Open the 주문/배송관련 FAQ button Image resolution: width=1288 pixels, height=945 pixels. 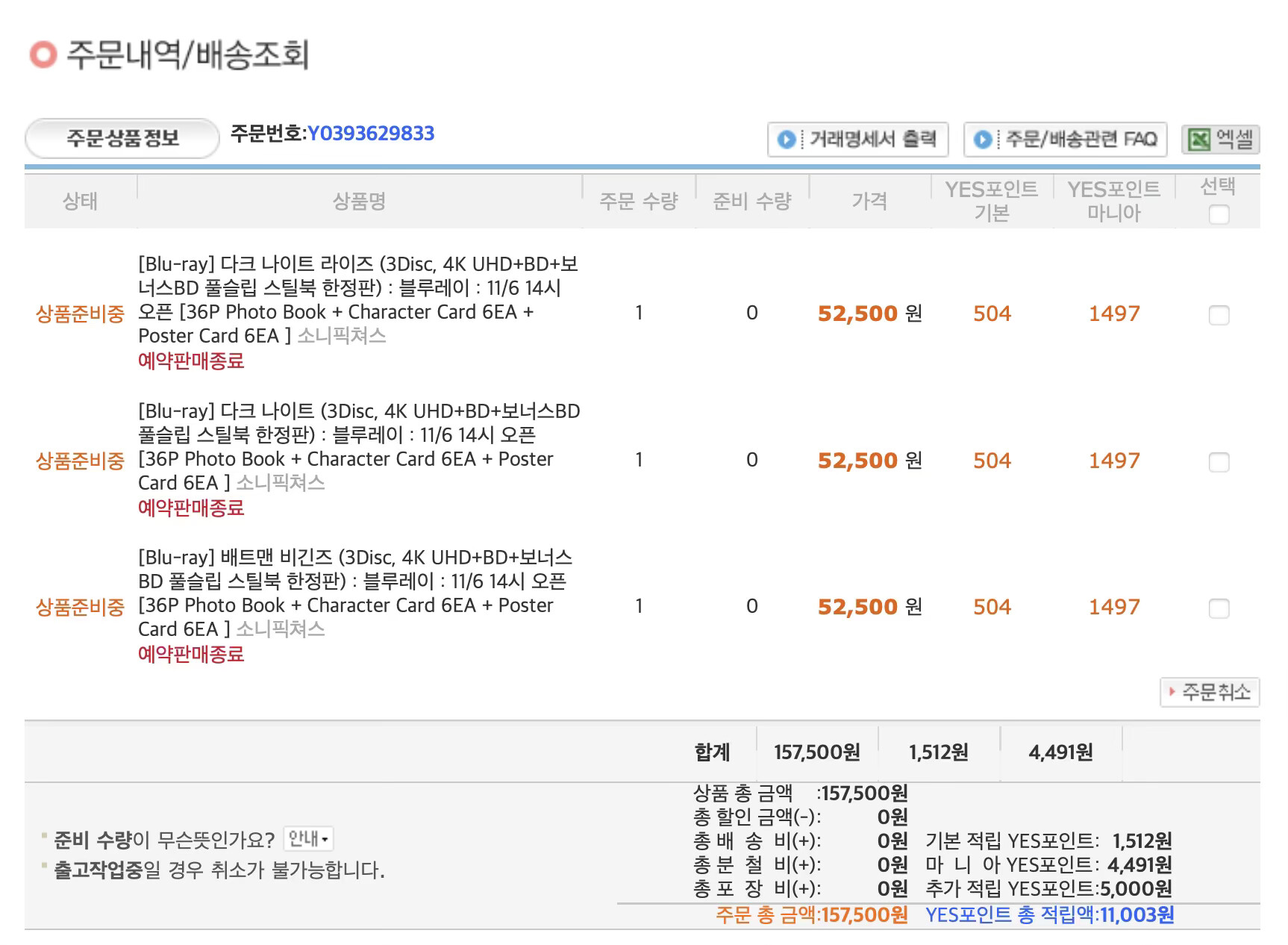(x=1065, y=140)
